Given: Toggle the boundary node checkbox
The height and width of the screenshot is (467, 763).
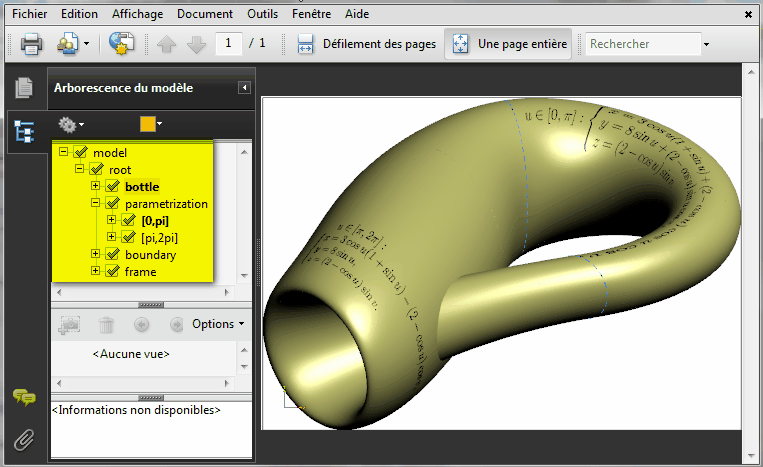Looking at the screenshot, I should (112, 255).
